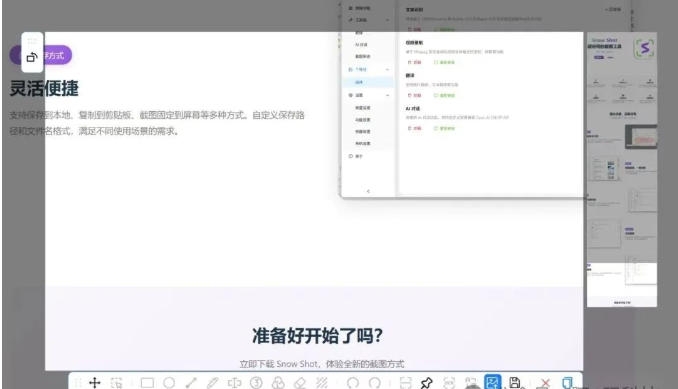Click the icon left of the pin
The height and width of the screenshot is (389, 678).
click(x=406, y=383)
